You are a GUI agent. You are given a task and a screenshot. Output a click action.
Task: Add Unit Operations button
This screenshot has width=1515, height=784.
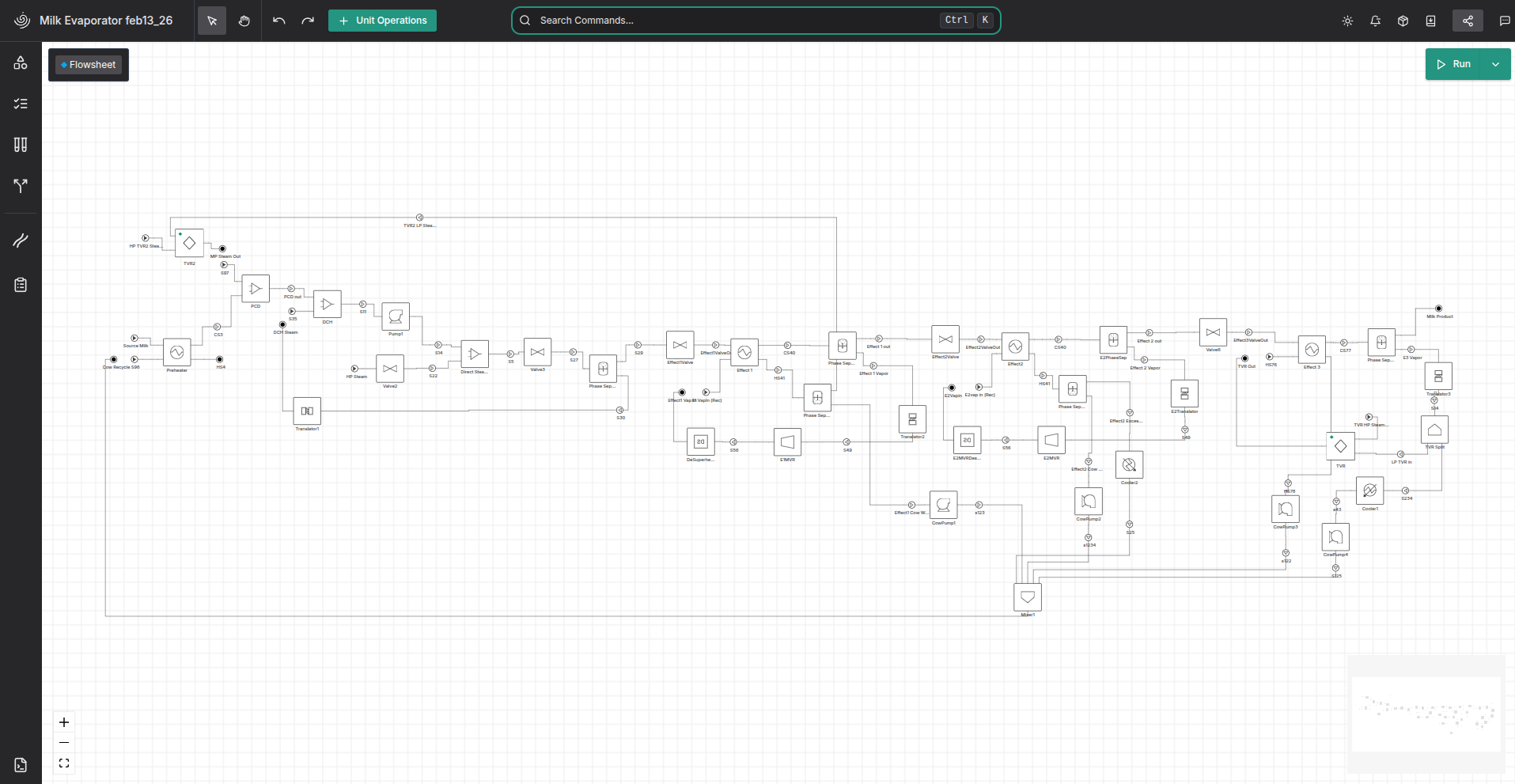coord(382,21)
